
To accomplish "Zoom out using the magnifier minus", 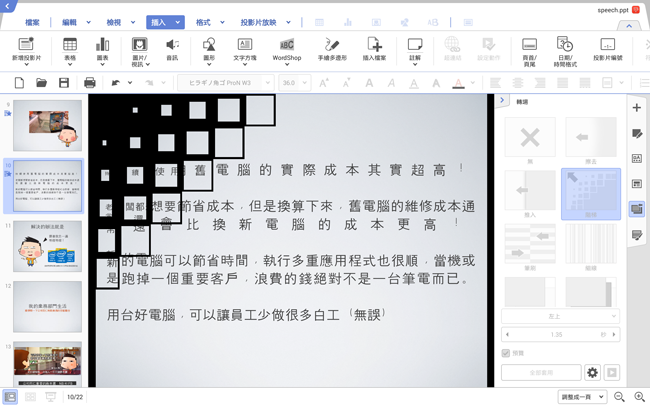I will [x=619, y=397].
